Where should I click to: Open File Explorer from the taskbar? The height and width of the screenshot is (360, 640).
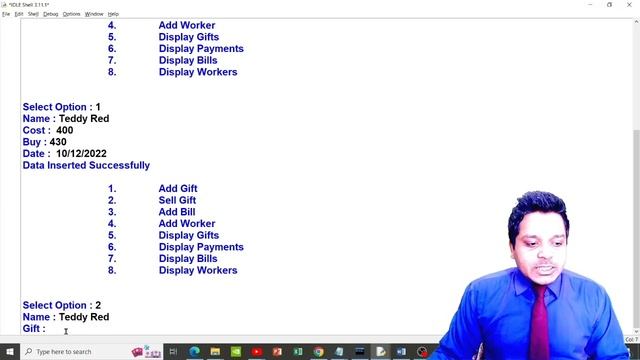pyautogui.click(x=215, y=351)
